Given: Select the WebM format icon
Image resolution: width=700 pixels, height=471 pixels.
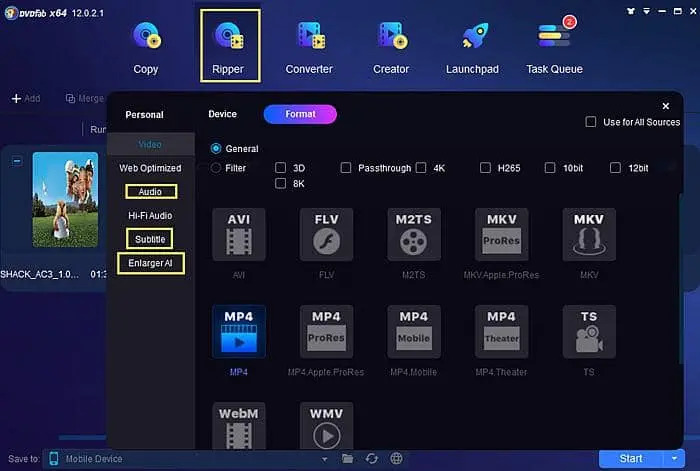Looking at the screenshot, I should [239, 426].
